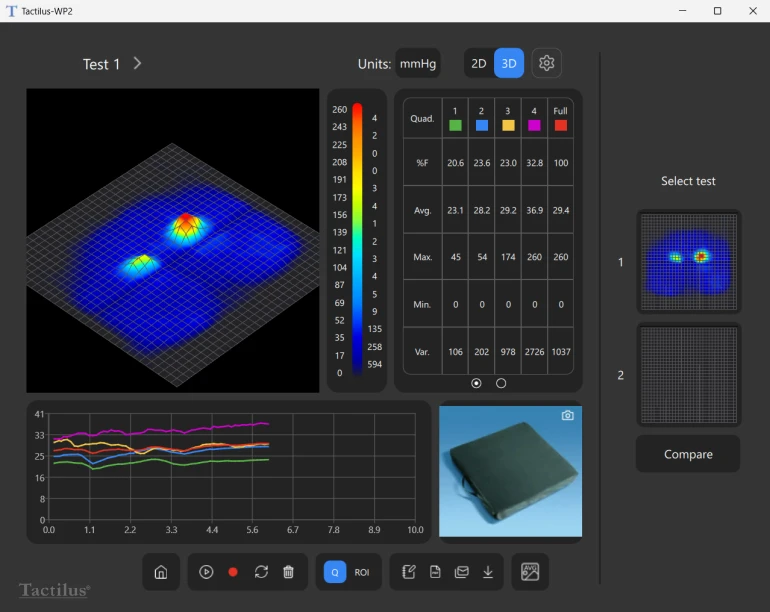The height and width of the screenshot is (612, 770).
Task: Expand the chevron next to Test 1
Action: pos(137,63)
